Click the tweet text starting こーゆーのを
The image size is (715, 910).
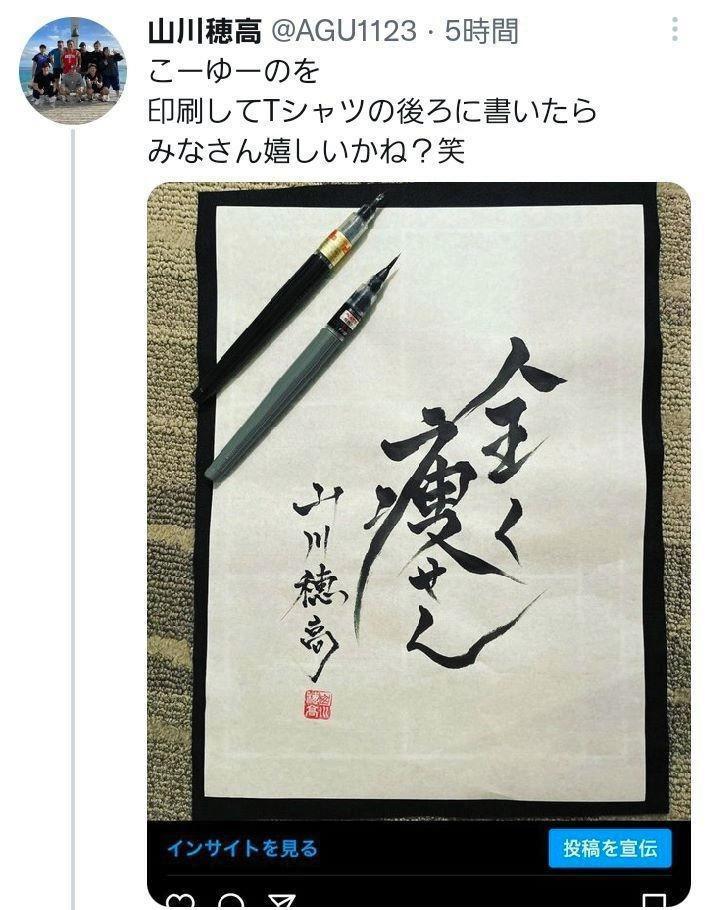(372, 111)
